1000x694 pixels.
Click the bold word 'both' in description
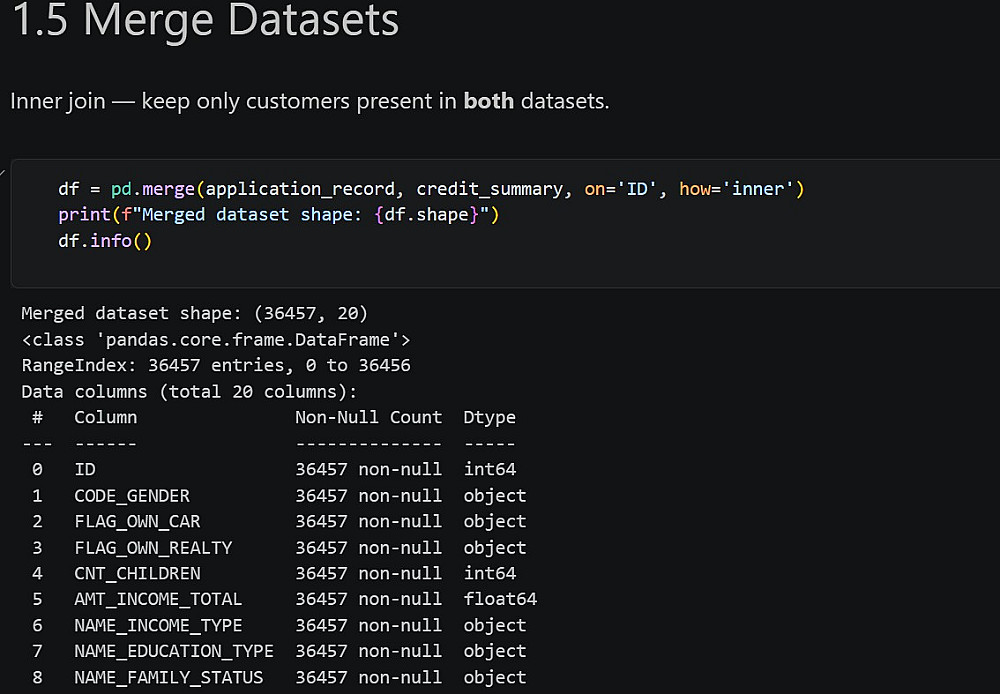point(488,101)
